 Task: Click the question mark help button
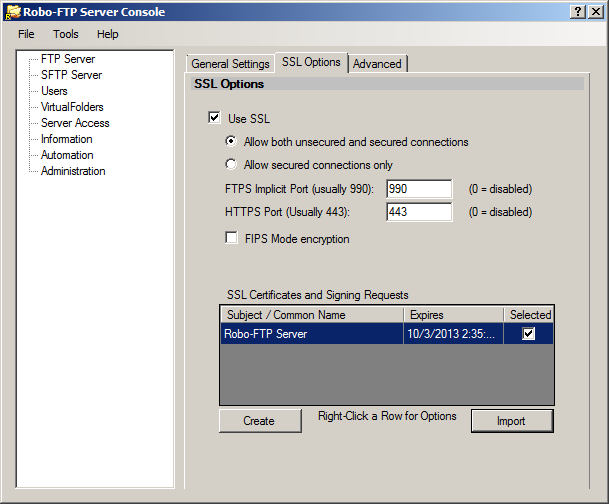(x=578, y=12)
